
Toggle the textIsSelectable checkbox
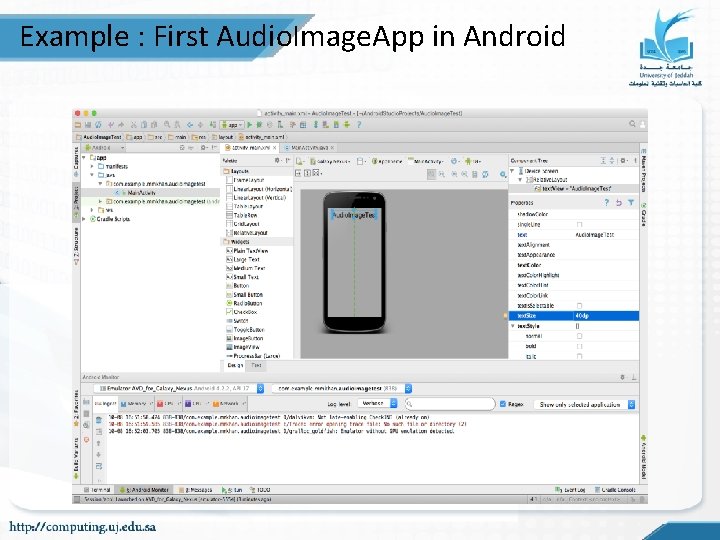579,306
